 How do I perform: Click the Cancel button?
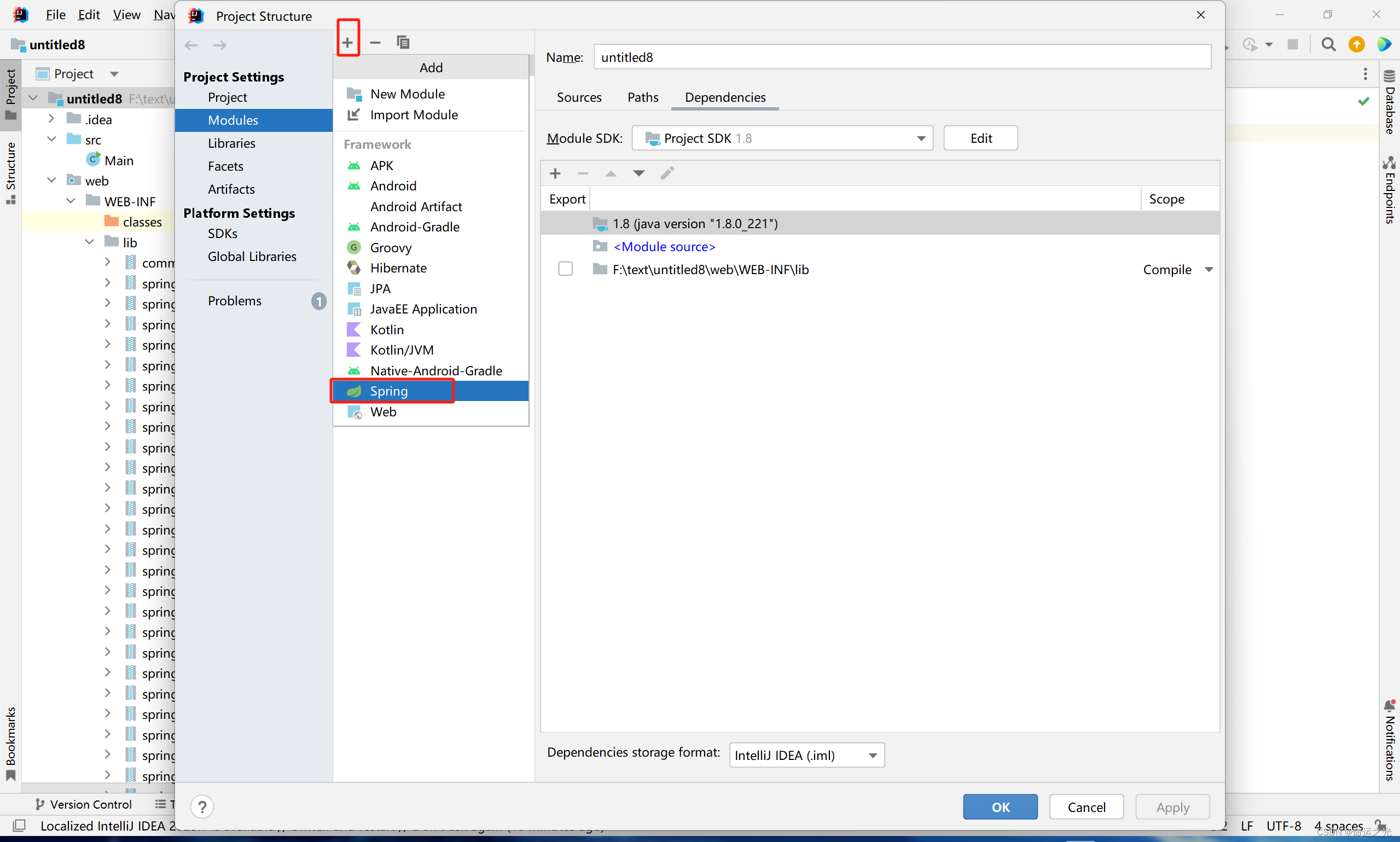pos(1087,807)
